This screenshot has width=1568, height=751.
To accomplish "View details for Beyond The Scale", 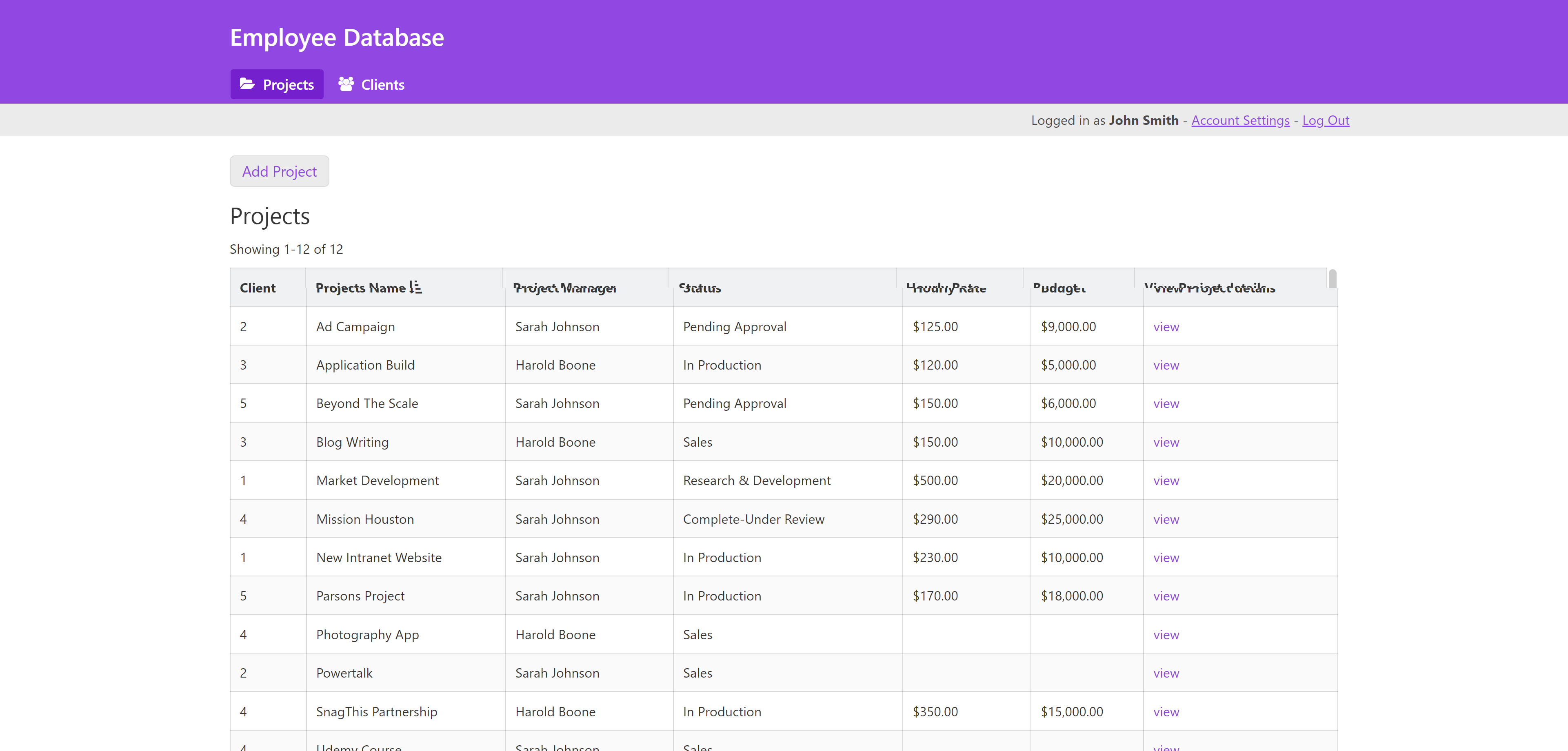I will click(1166, 403).
